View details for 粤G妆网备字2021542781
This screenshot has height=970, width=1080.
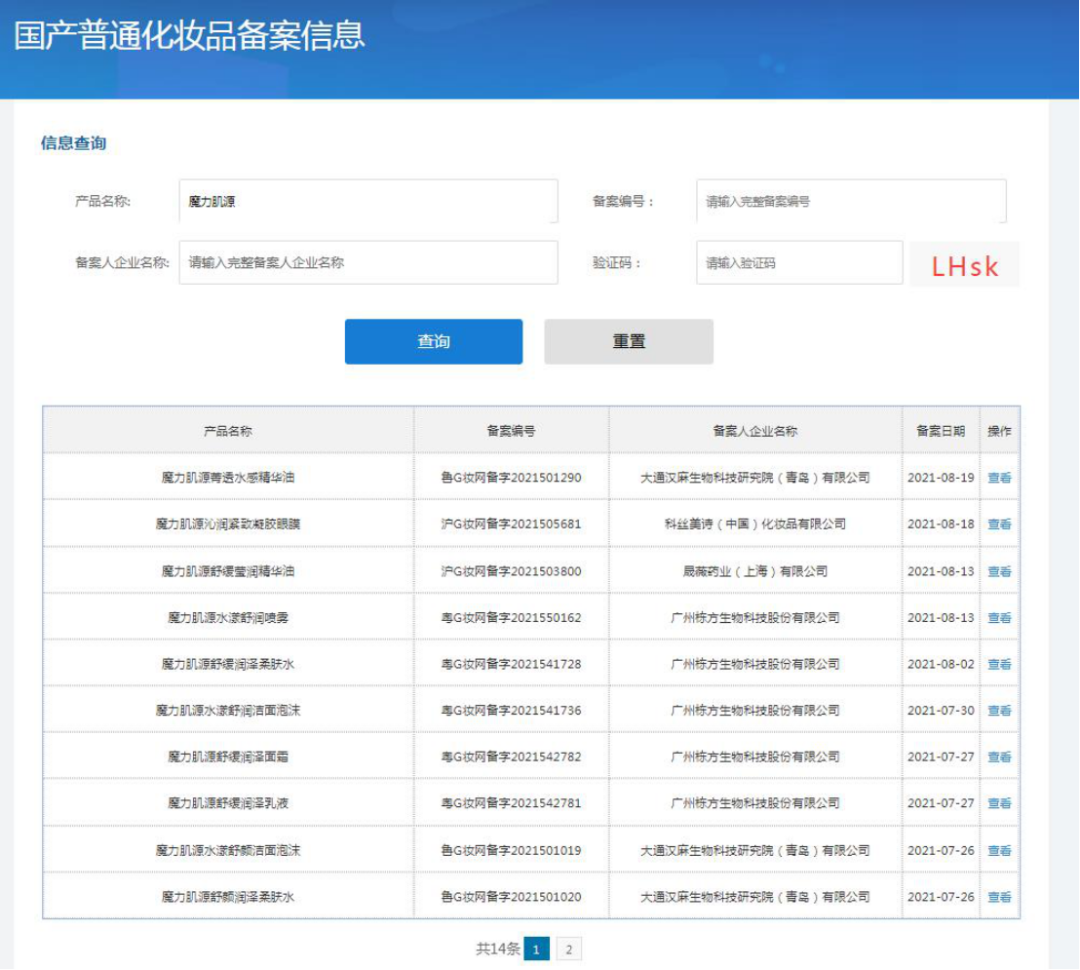(999, 803)
